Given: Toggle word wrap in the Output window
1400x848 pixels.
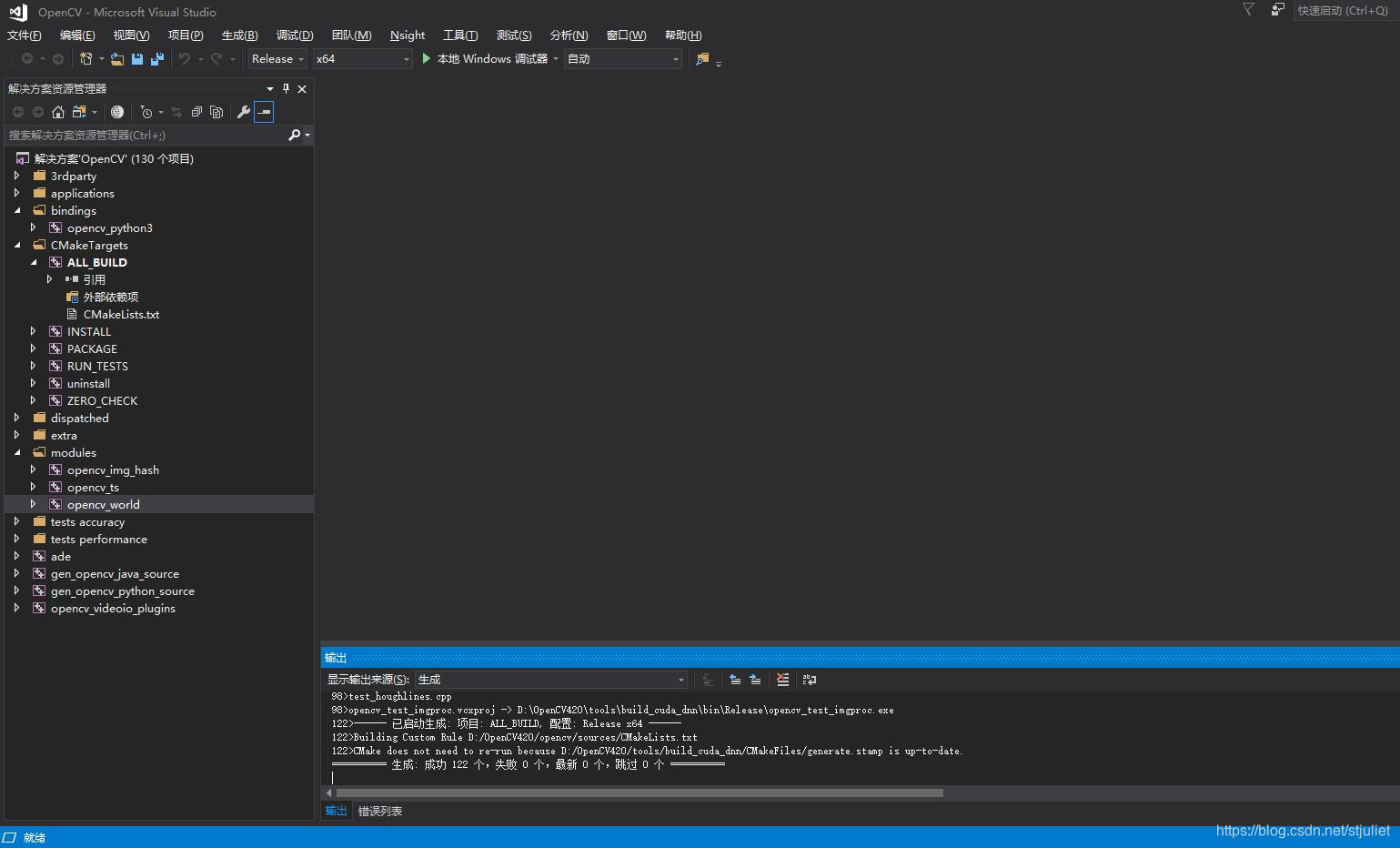Looking at the screenshot, I should coord(810,680).
